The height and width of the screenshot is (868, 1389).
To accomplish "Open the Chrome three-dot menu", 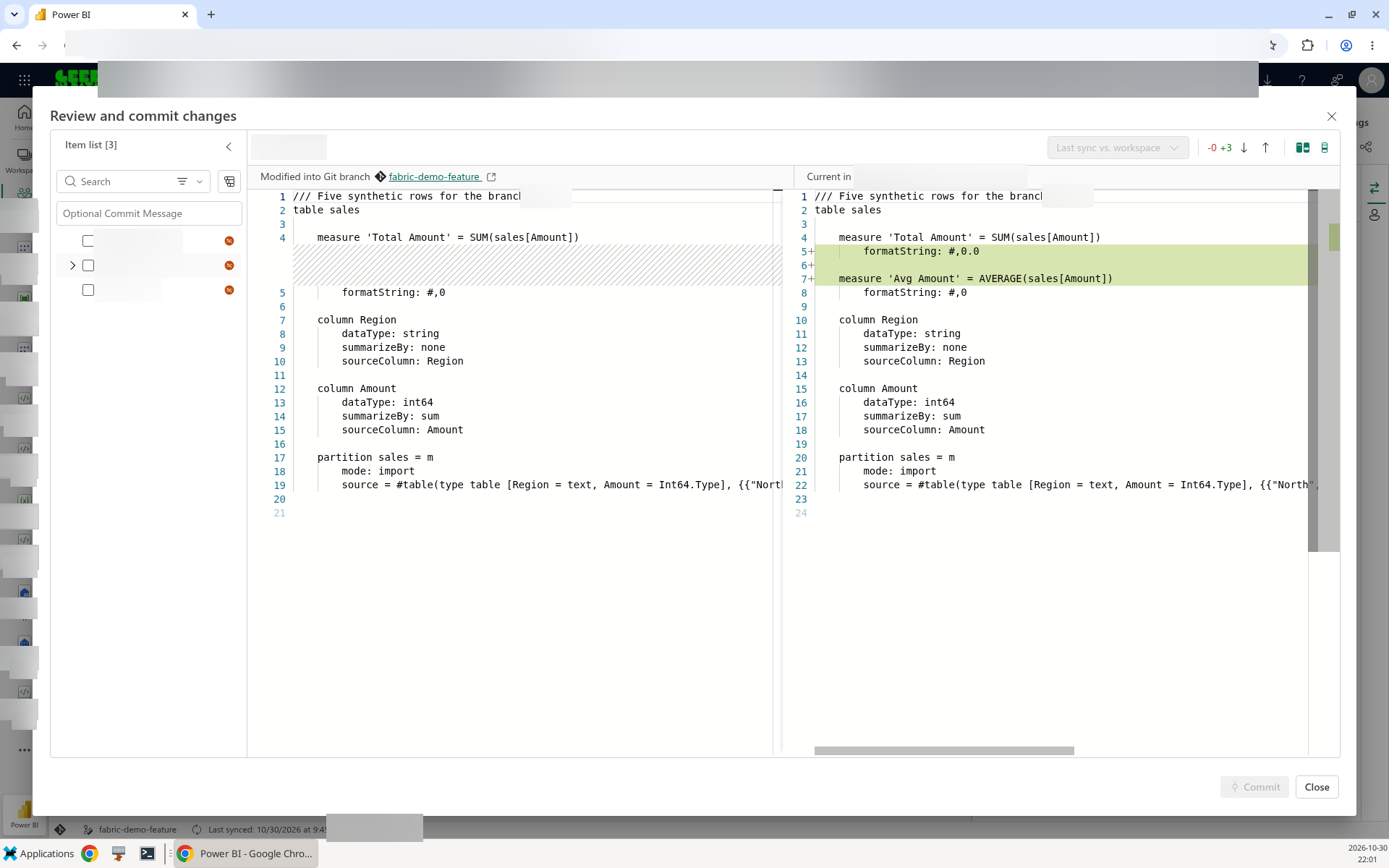I will click(x=1372, y=46).
